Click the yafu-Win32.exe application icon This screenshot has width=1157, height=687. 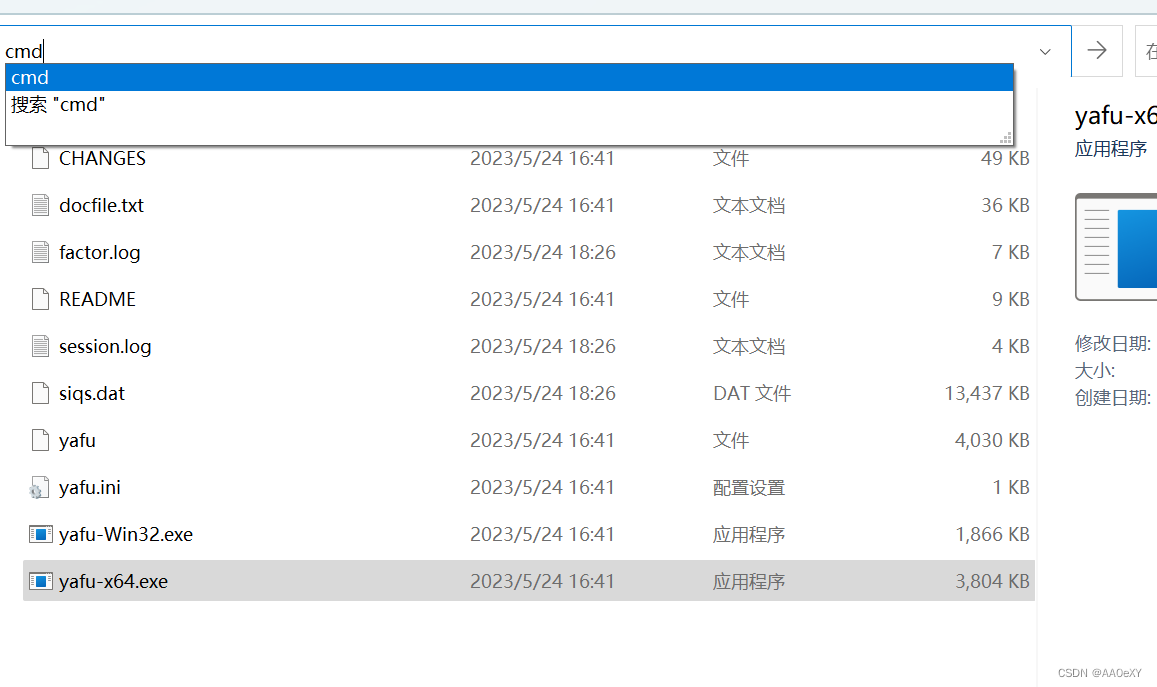click(x=41, y=534)
